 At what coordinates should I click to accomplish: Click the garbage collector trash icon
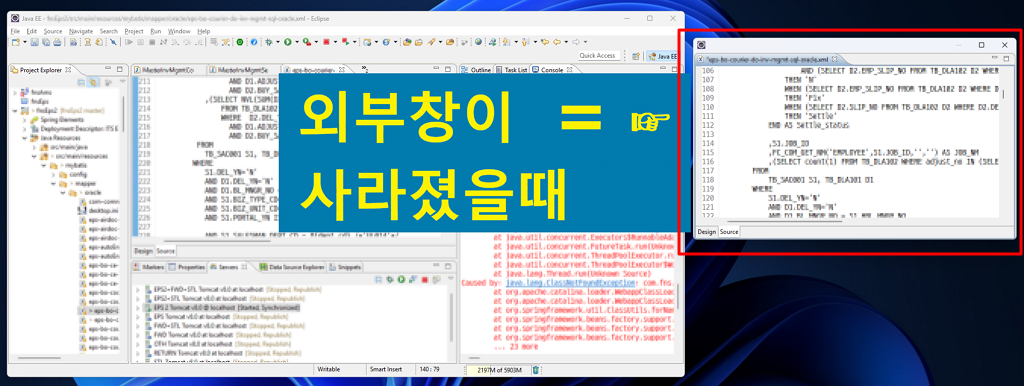point(536,370)
